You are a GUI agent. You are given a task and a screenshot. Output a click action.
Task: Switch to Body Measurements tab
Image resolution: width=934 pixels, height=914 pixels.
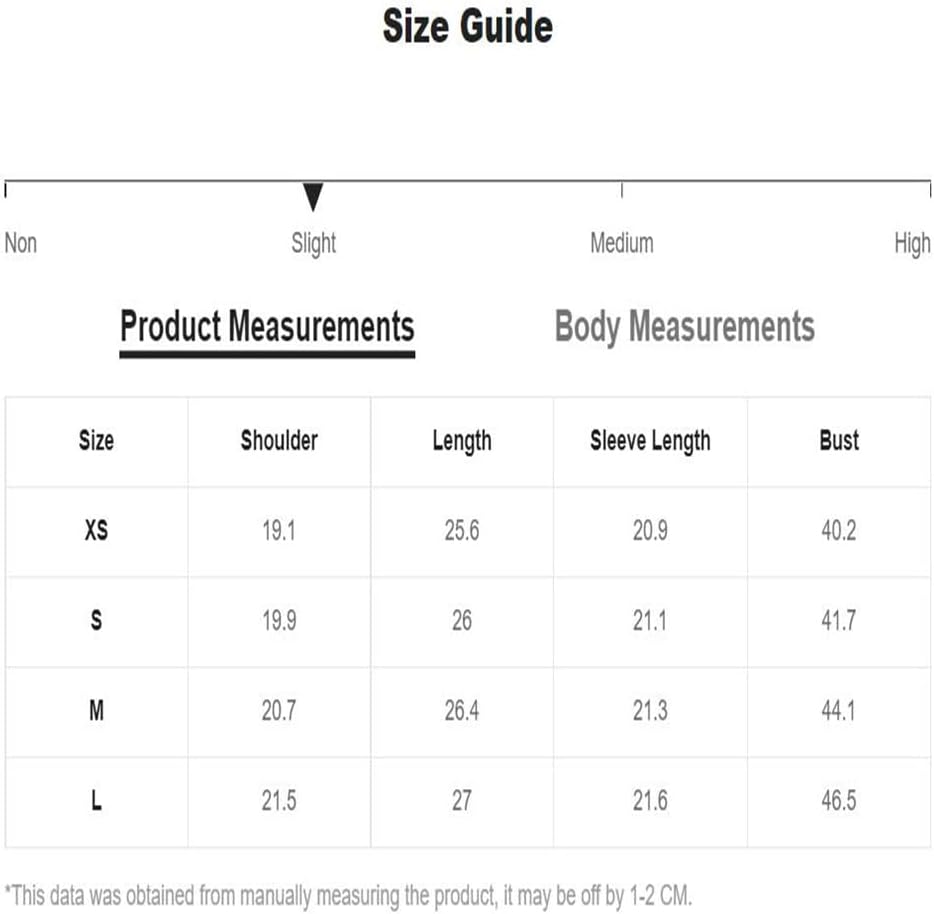(x=684, y=327)
